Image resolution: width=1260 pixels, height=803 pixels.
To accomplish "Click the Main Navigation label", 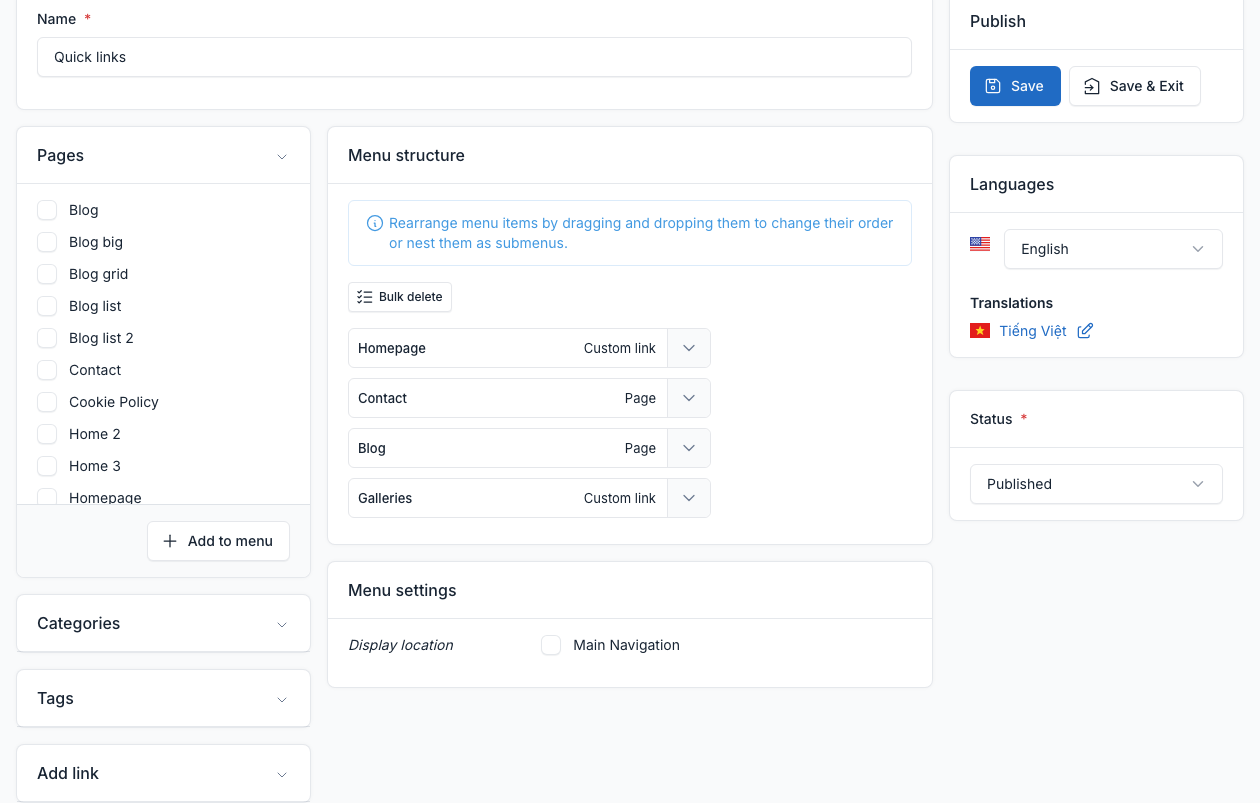I will click(626, 645).
